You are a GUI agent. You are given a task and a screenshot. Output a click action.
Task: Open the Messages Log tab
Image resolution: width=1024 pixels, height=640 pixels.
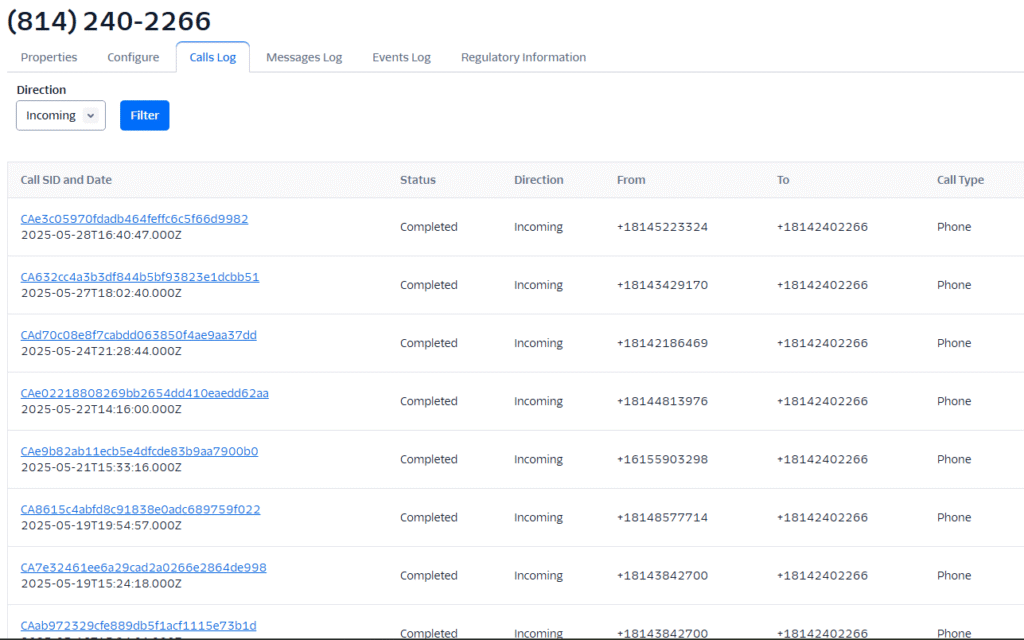coord(304,57)
